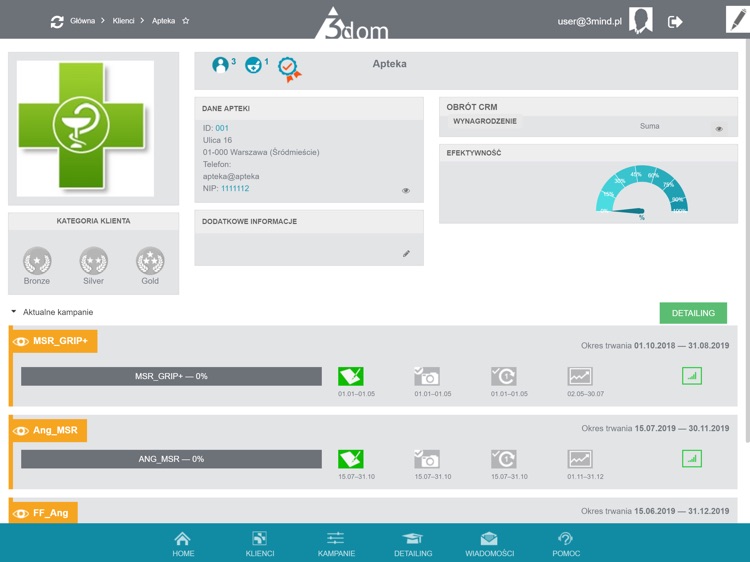This screenshot has width=750, height=562.
Task: Click the Apteka title heading
Action: [389, 64]
